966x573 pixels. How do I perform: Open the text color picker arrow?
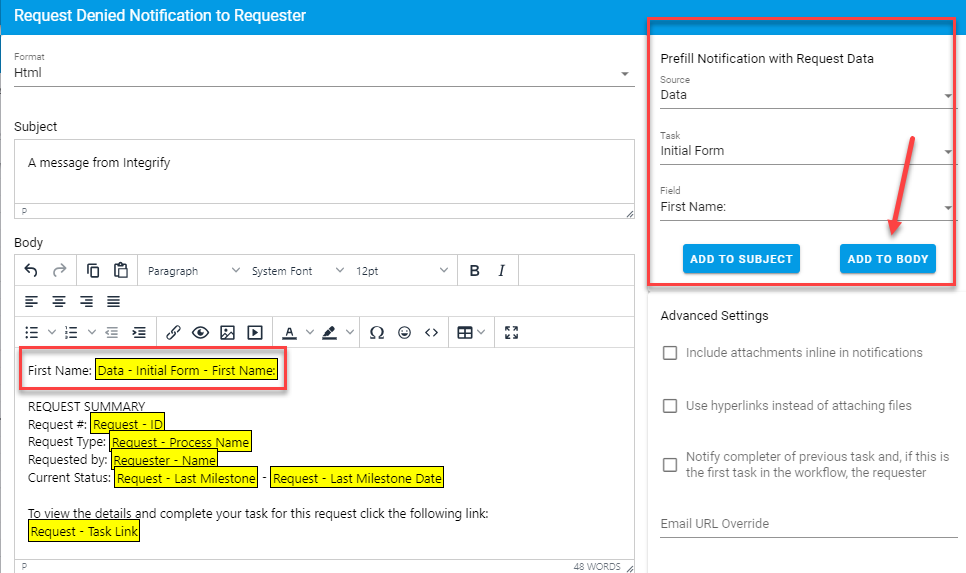(308, 333)
